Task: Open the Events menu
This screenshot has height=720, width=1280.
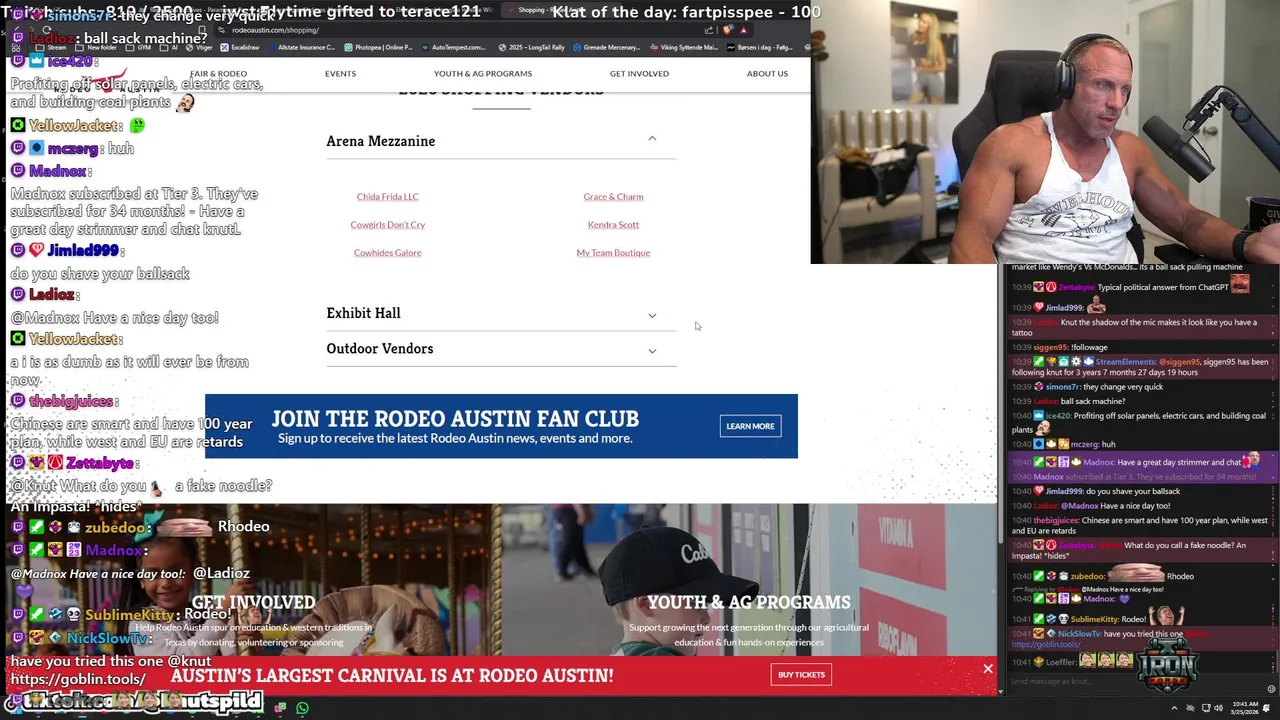Action: (x=340, y=73)
